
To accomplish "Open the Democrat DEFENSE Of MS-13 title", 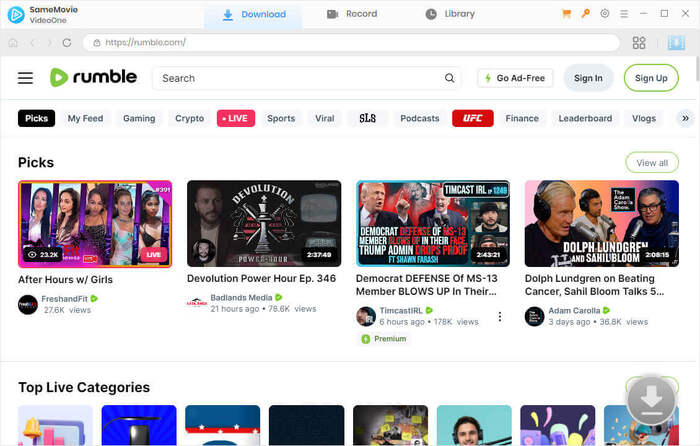I will pos(426,285).
